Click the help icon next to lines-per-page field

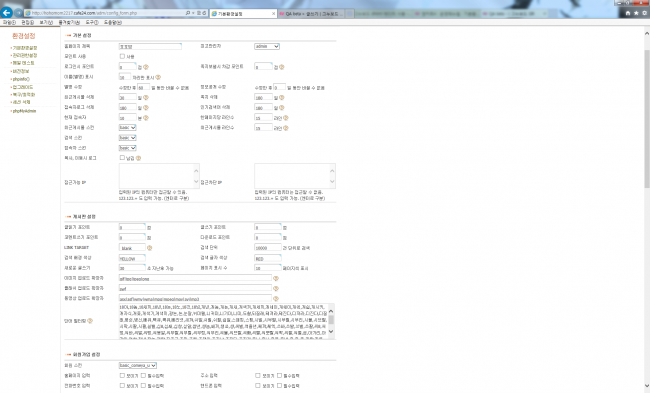click(x=286, y=118)
